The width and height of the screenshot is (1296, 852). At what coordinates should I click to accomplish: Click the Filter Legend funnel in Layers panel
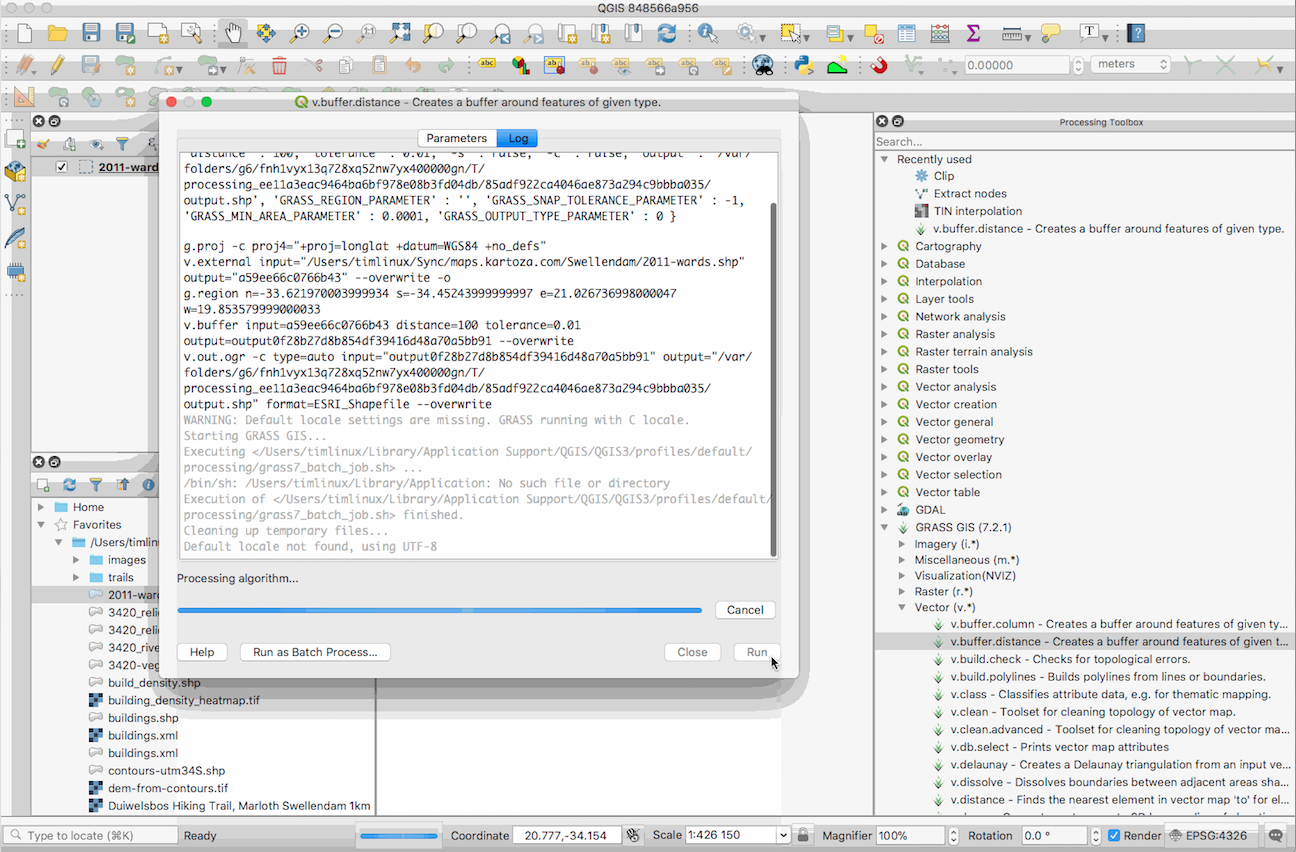click(x=122, y=145)
